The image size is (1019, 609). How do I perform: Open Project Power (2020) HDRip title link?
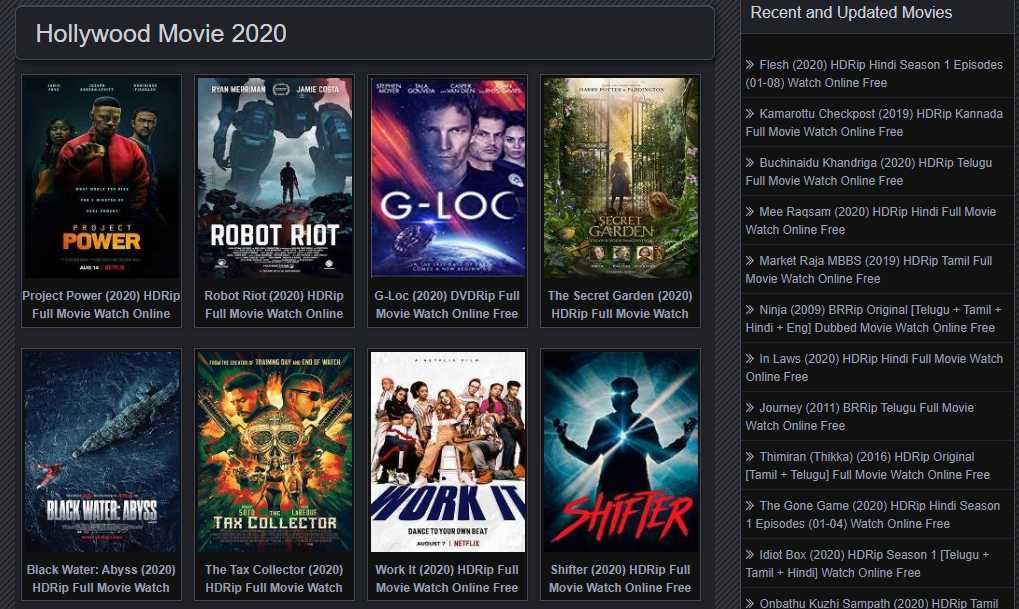click(x=101, y=304)
